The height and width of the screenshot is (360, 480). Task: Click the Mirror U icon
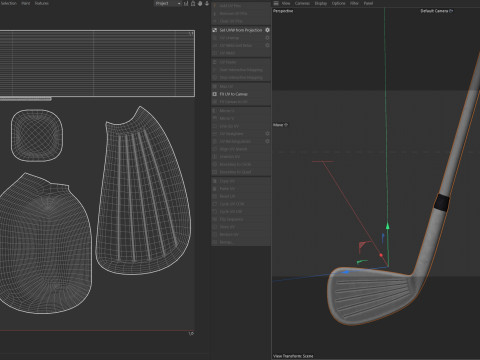(x=215, y=111)
